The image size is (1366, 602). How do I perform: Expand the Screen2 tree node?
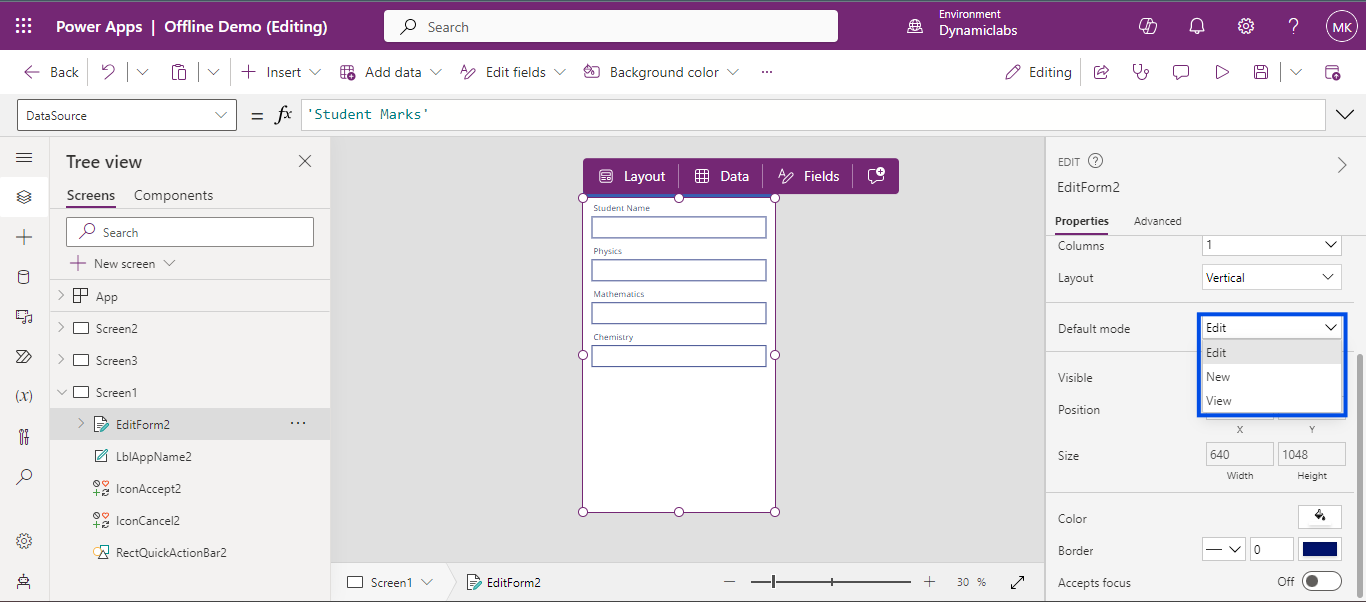61,328
